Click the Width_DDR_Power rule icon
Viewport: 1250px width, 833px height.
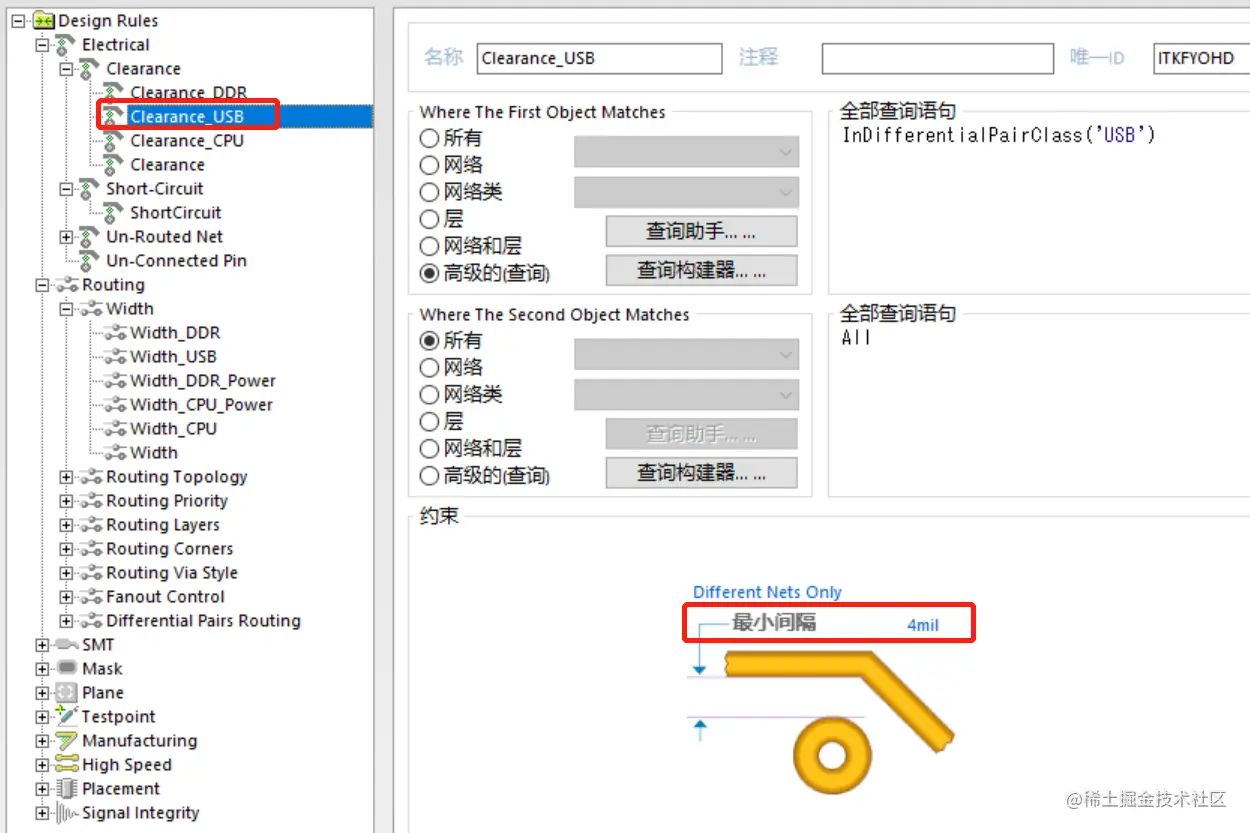(x=115, y=381)
